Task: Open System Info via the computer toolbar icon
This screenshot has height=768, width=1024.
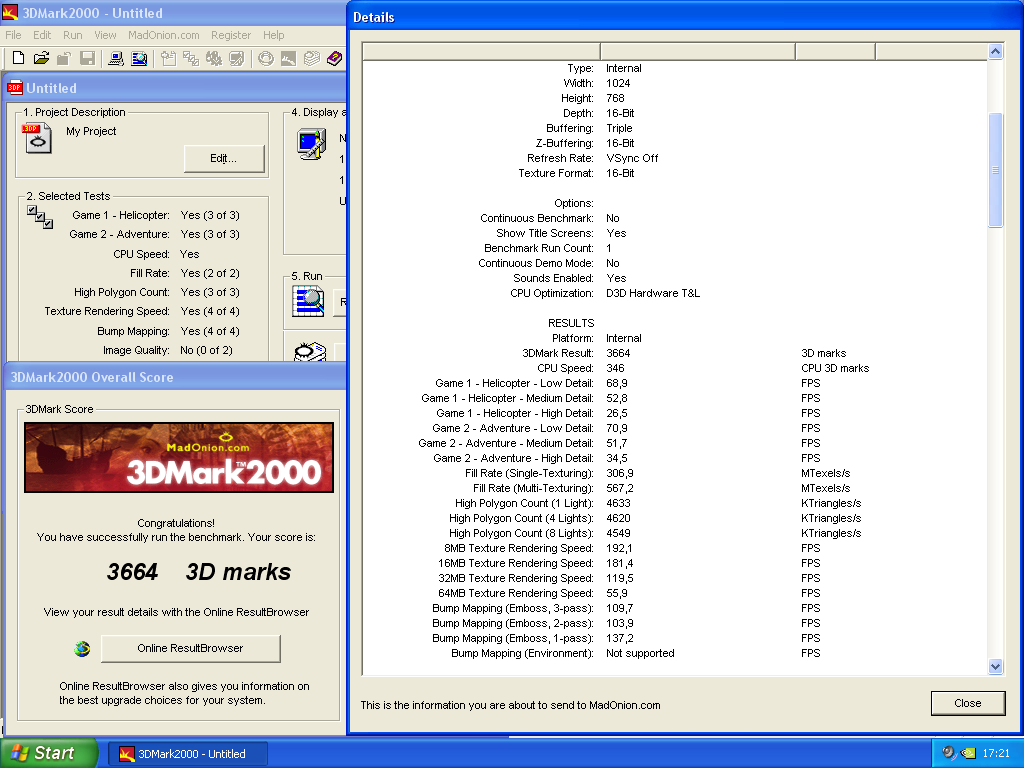Action: 116,59
